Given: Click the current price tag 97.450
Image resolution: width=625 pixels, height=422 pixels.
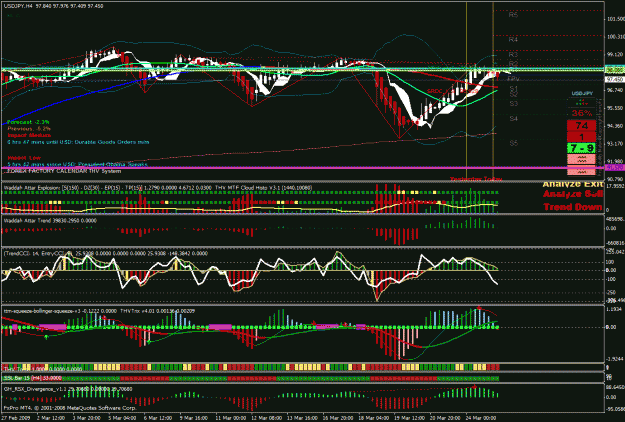Looking at the screenshot, I should 615,79.
